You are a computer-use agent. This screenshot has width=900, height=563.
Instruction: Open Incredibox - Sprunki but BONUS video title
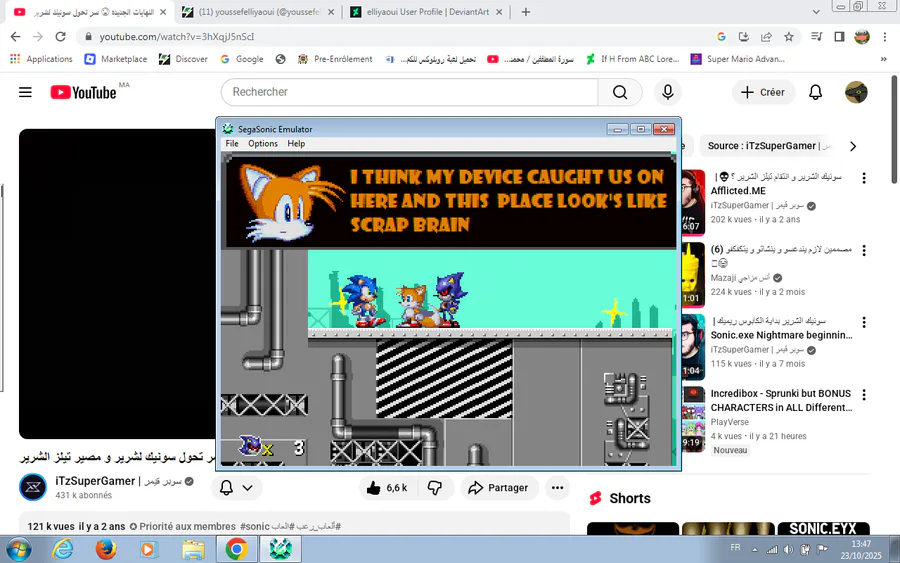click(781, 401)
